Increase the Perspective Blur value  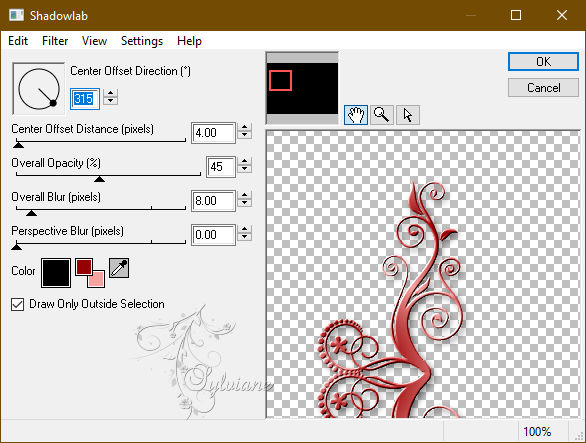[244, 230]
